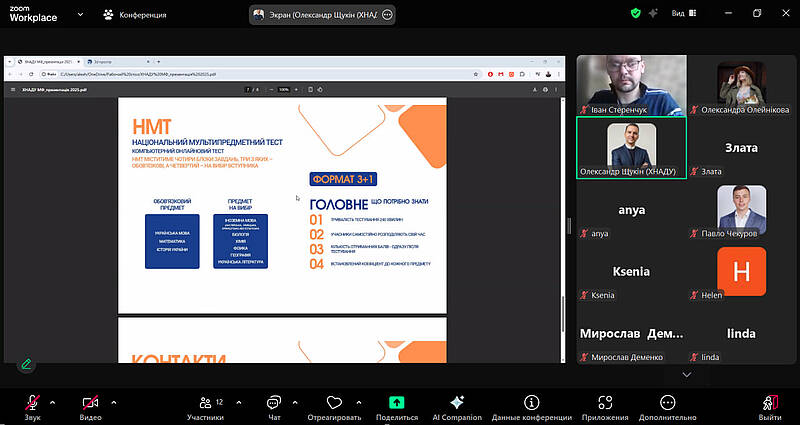The height and width of the screenshot is (425, 800).
Task: Click the green shield encryption icon
Action: pyautogui.click(x=635, y=14)
